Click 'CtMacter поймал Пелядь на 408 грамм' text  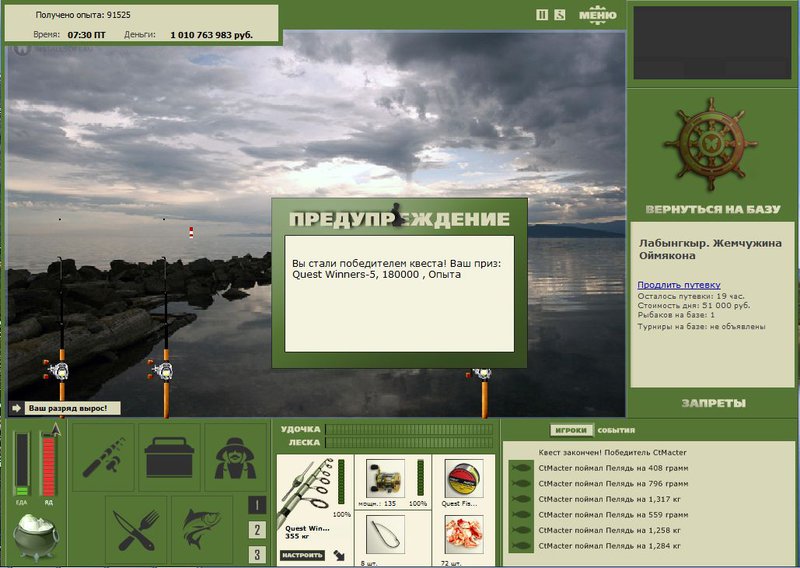(x=613, y=468)
